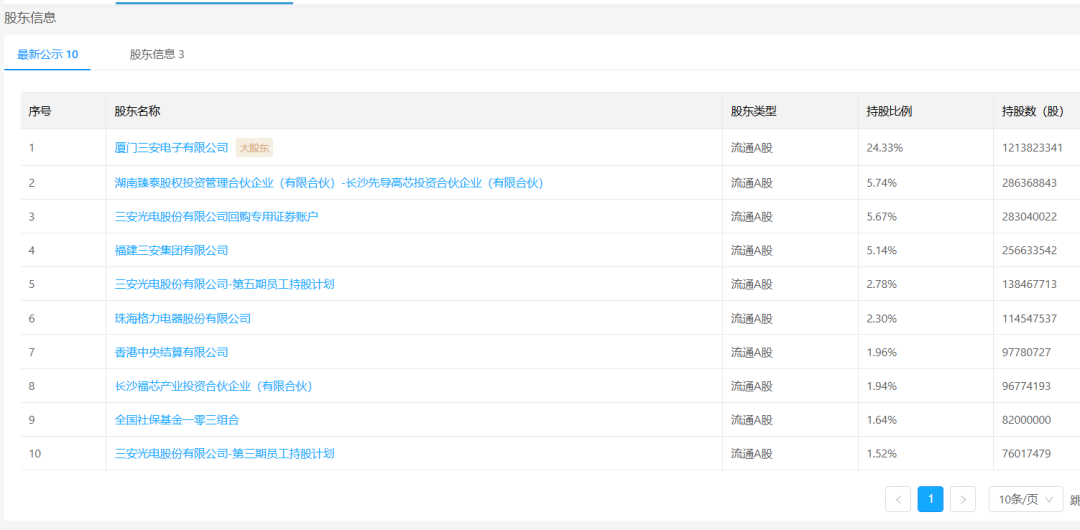Viewport: 1080px width, 530px height.
Task: Go to the next page arrow
Action: coord(963,499)
